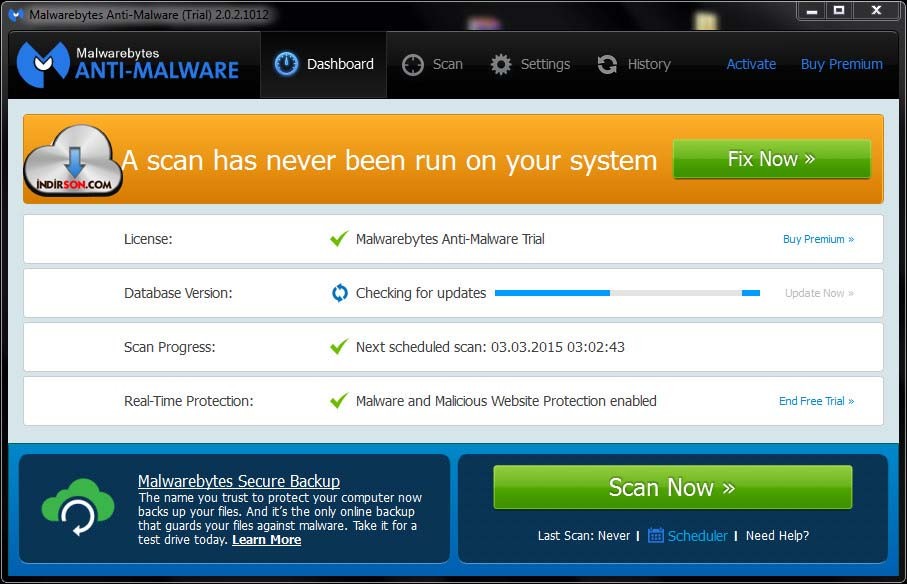The image size is (907, 584).
Task: Click the Scheduler calendar icon
Action: (x=655, y=535)
